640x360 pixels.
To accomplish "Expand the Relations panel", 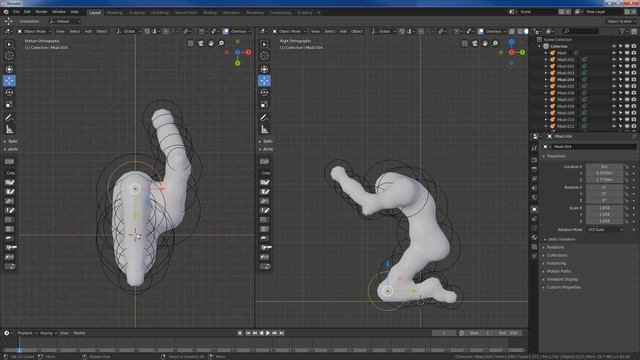I will [x=555, y=247].
